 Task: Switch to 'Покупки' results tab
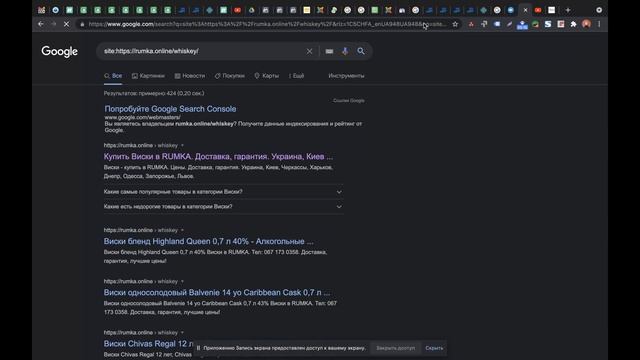[230, 76]
